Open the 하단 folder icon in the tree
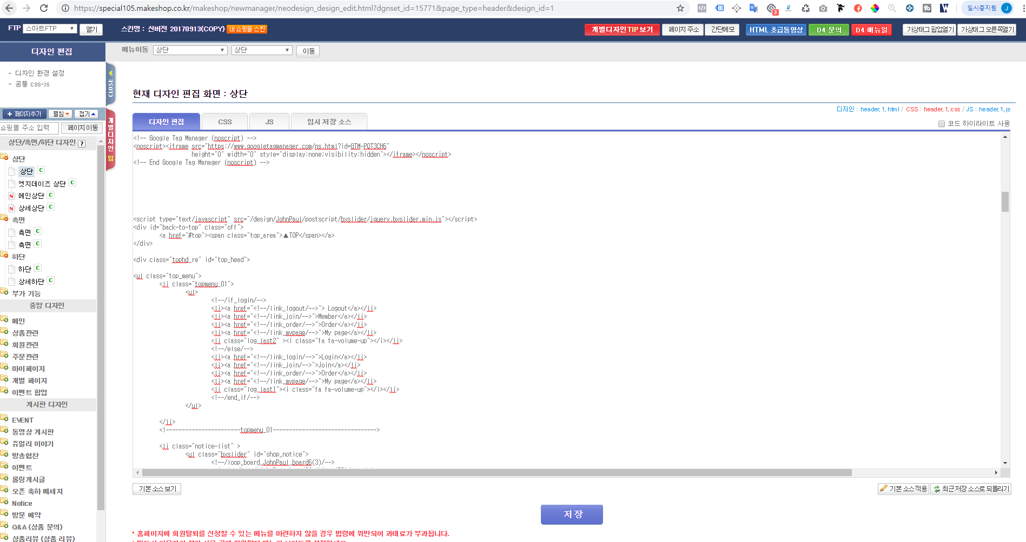The width and height of the screenshot is (1026, 542). 5,256
